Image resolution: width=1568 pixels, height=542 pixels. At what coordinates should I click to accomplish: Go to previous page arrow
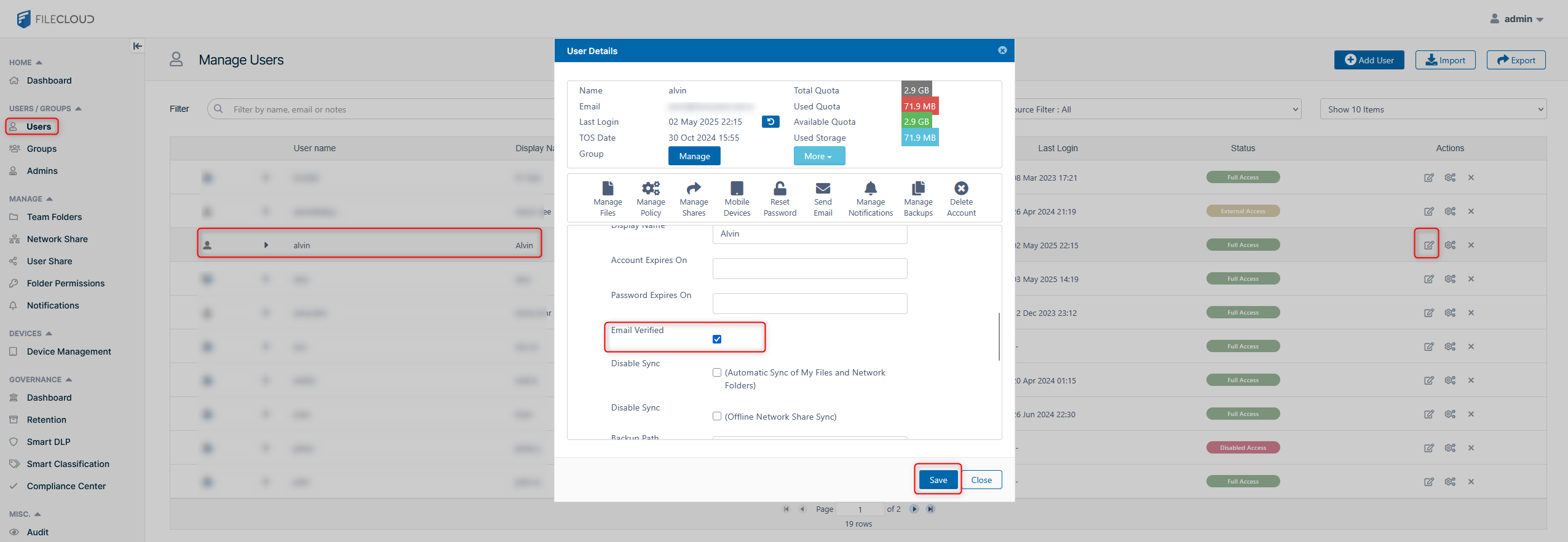click(802, 509)
